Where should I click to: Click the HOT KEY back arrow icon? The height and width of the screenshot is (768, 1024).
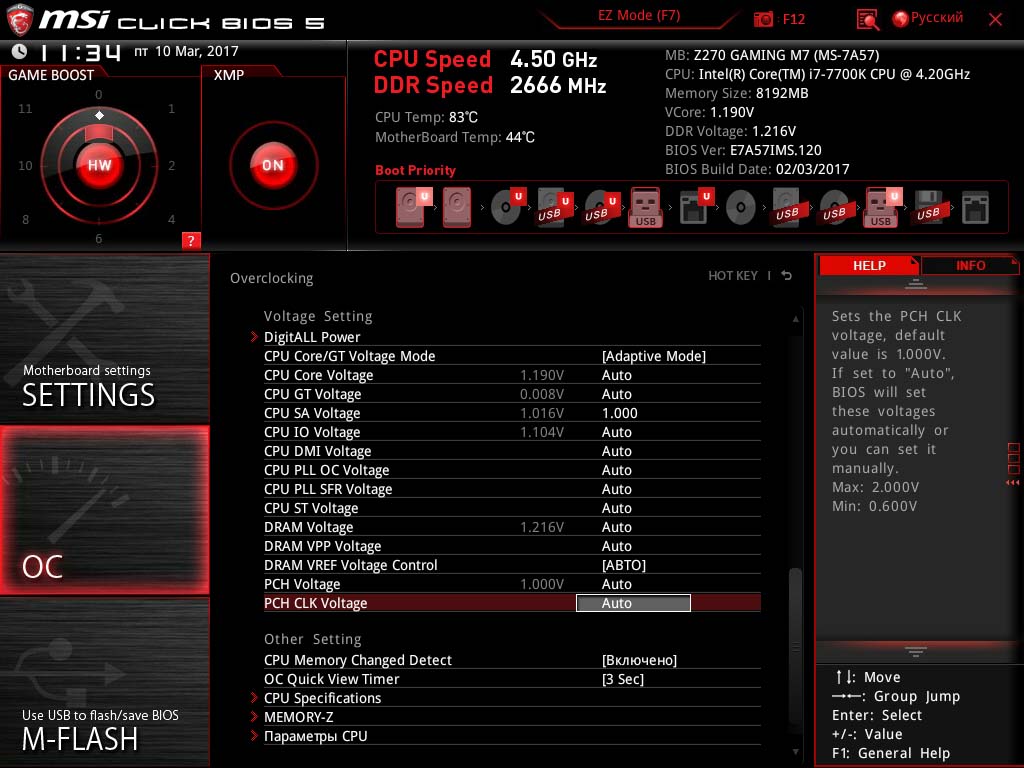pos(787,276)
